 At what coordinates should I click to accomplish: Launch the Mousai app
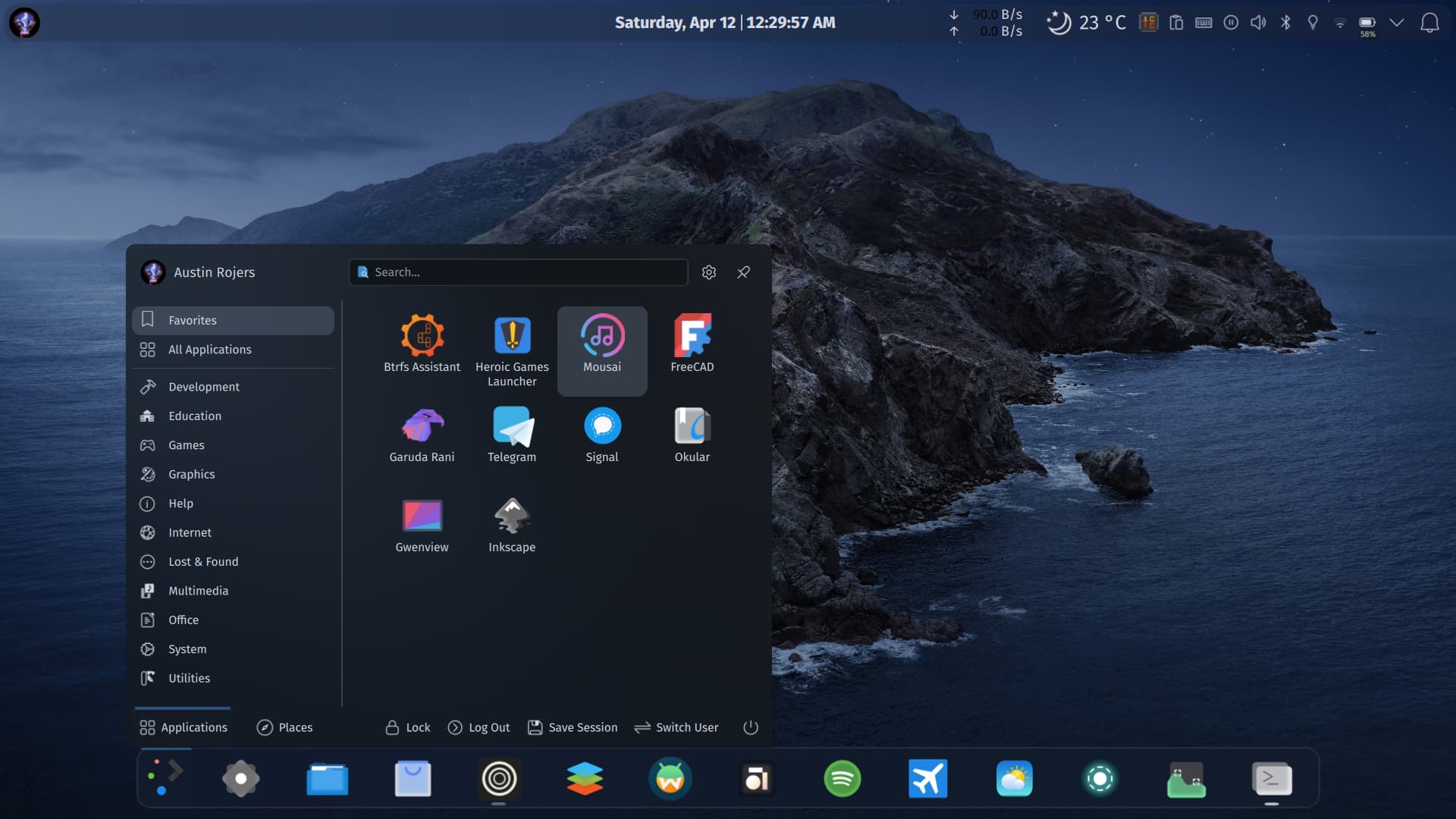[602, 350]
